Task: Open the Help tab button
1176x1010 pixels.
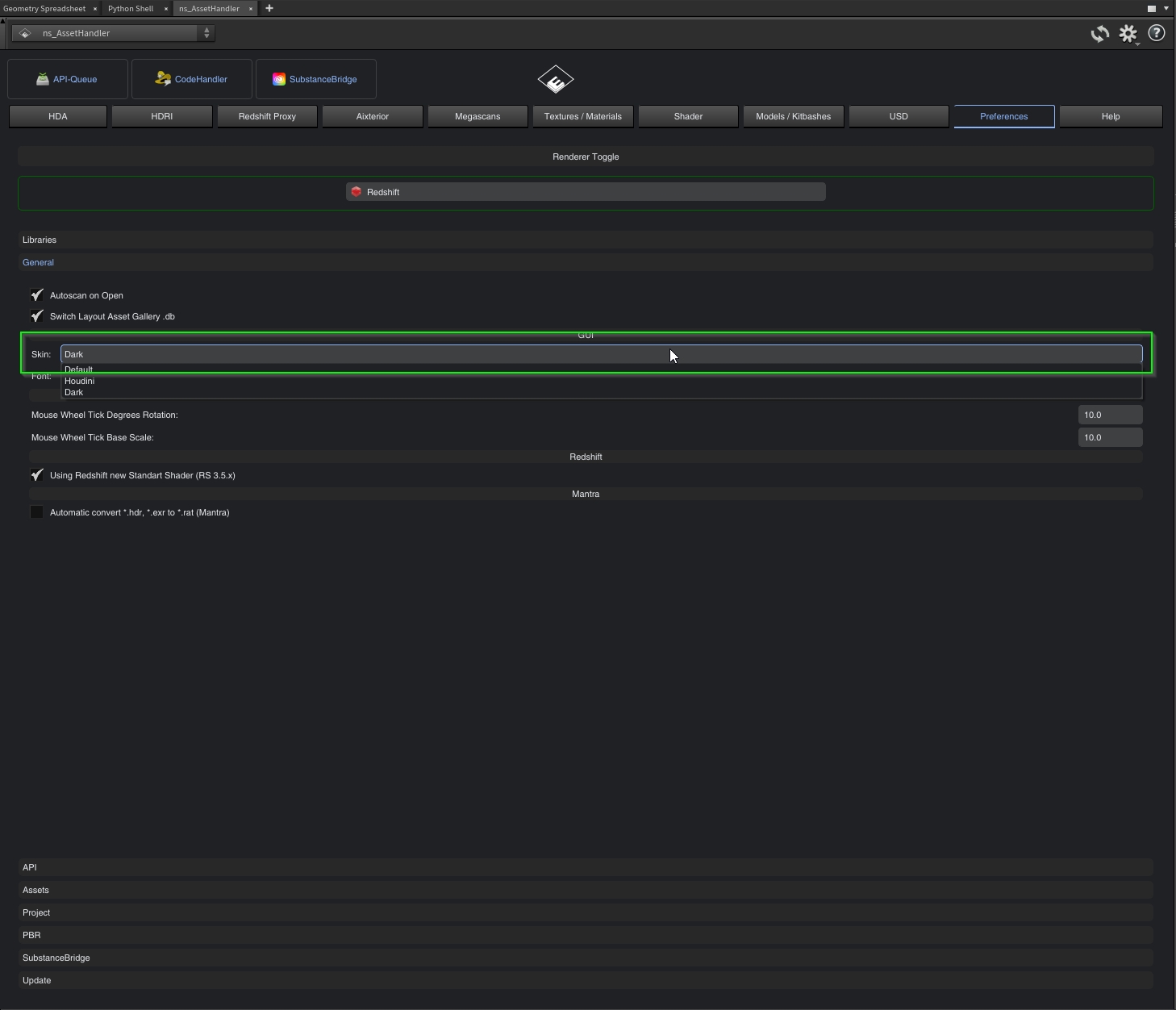Action: (1110, 116)
